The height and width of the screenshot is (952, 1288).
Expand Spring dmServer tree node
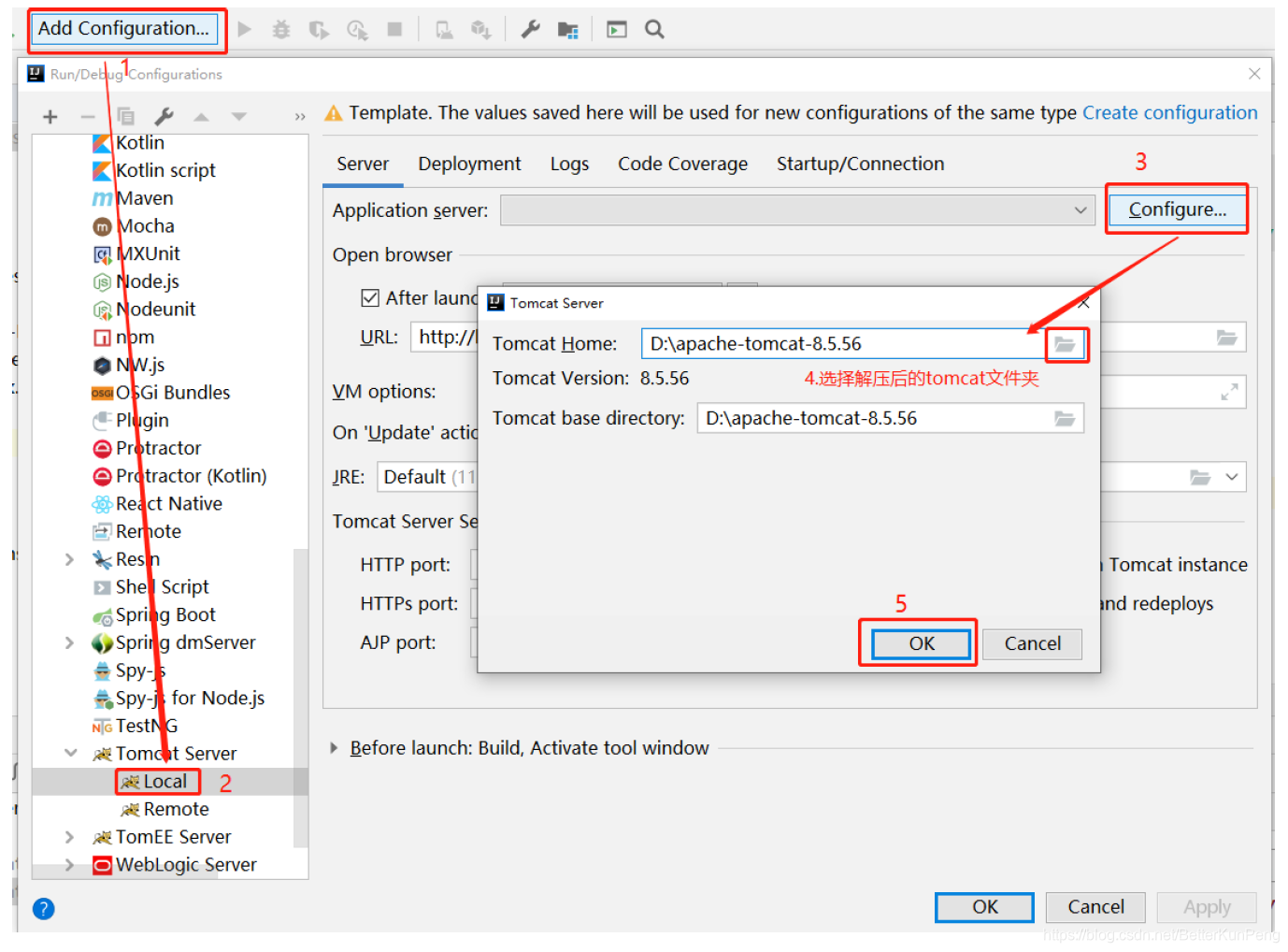coord(70,642)
